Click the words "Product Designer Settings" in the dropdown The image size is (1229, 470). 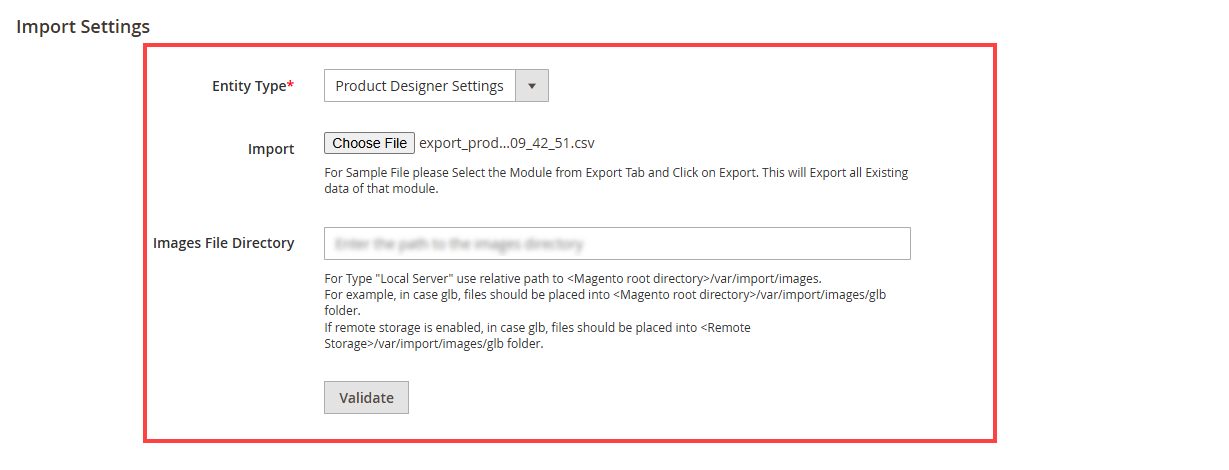tap(419, 86)
